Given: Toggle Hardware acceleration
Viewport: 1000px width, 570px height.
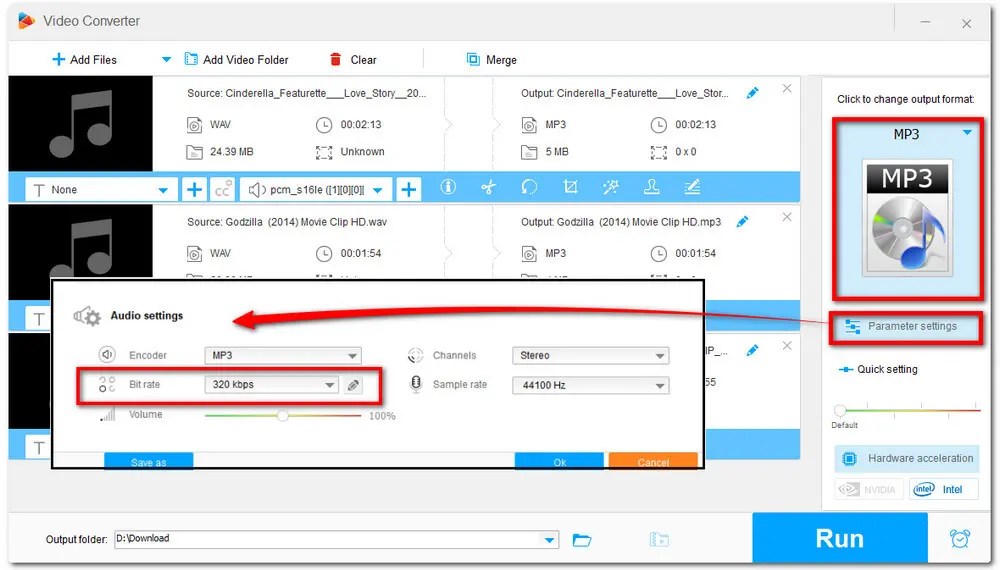Looking at the screenshot, I should click(x=908, y=458).
